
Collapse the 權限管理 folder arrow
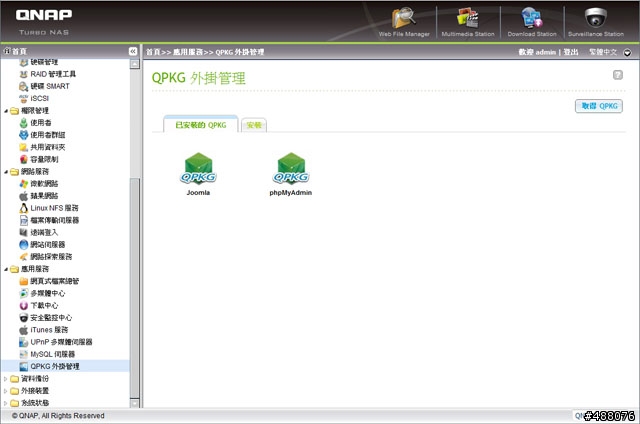[x=6, y=111]
